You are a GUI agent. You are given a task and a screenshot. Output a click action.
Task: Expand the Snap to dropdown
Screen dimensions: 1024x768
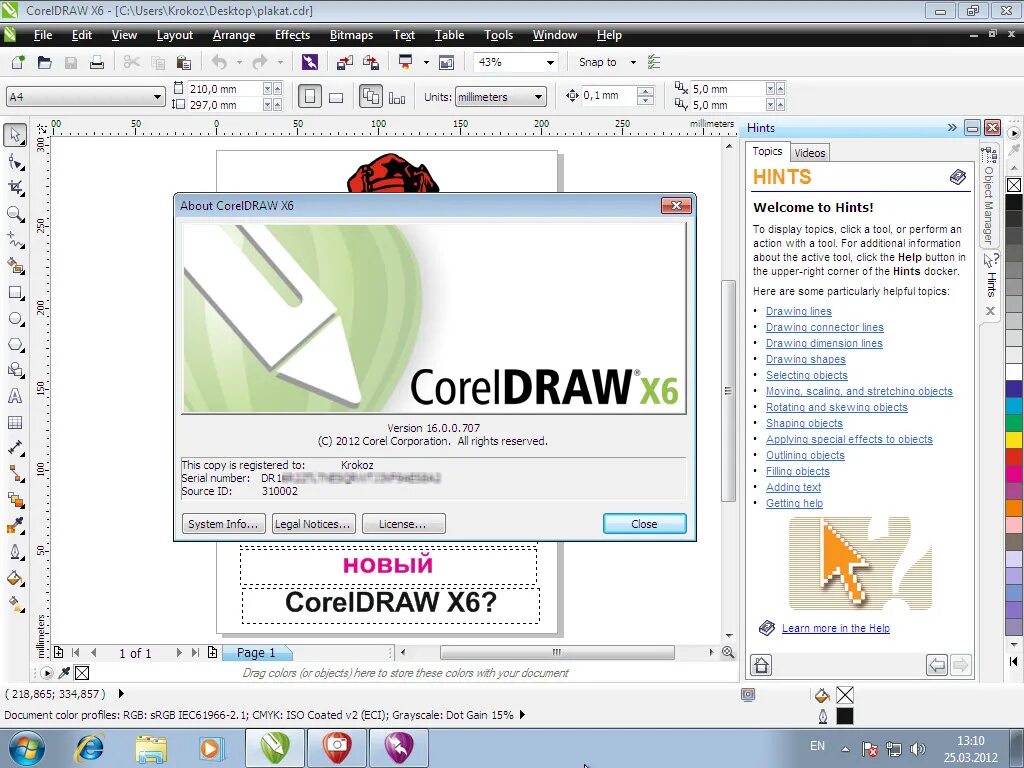[x=633, y=62]
